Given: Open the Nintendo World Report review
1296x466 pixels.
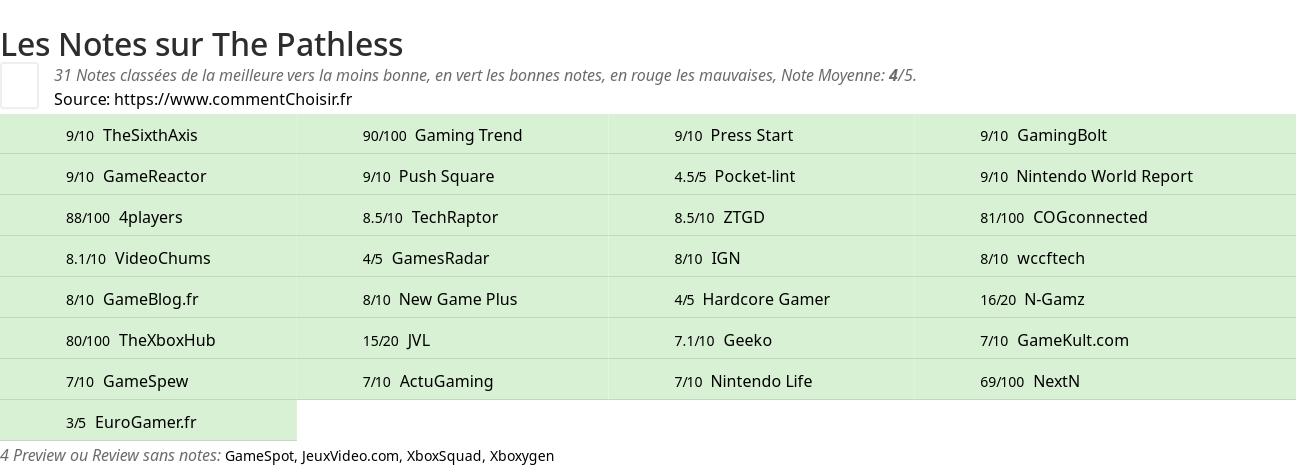Looking at the screenshot, I should [x=1105, y=176].
